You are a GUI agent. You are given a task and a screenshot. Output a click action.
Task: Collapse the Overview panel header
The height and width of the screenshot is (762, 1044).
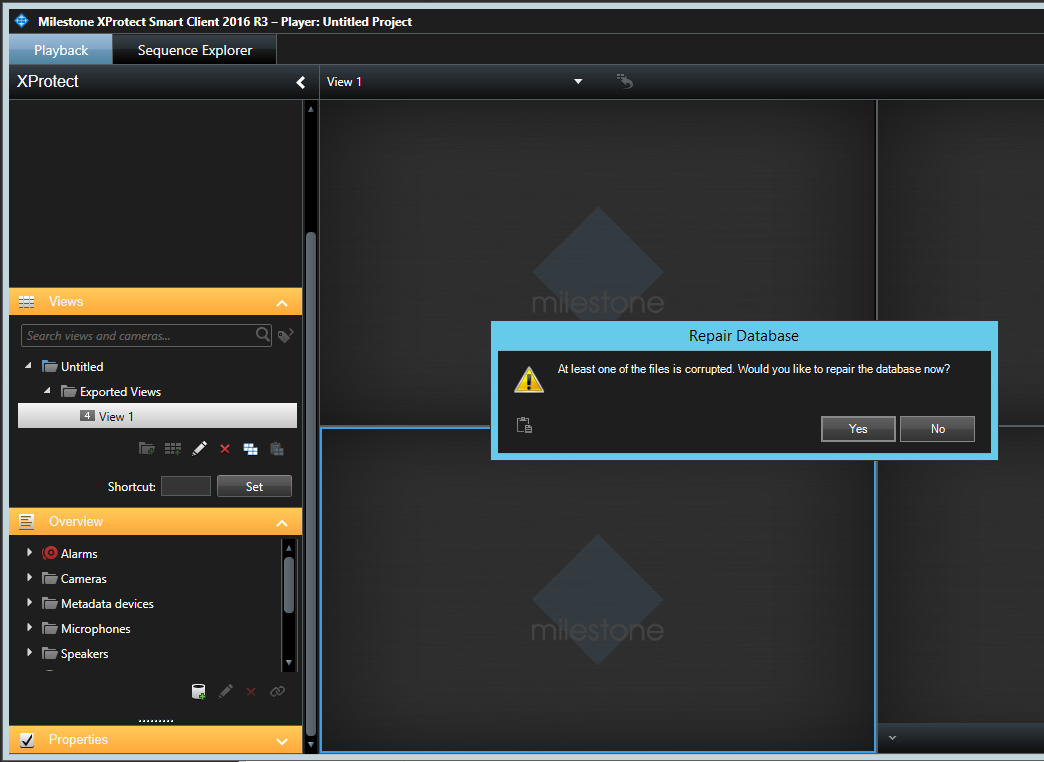[281, 521]
